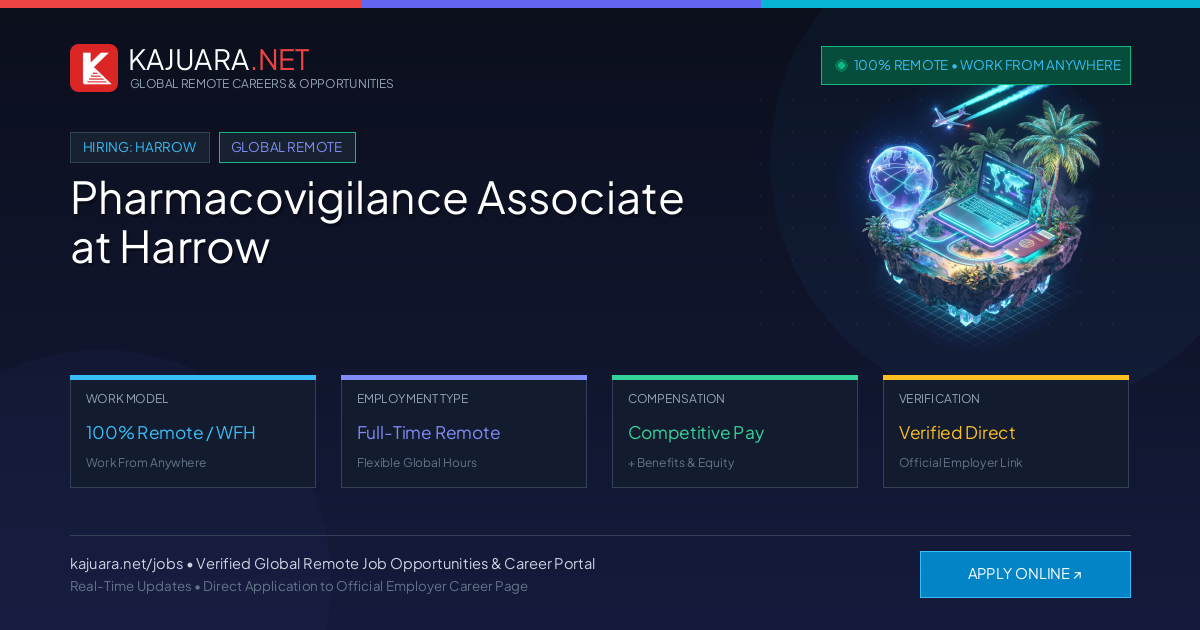Screen dimensions: 1200x630
Task: Click the Global Remote Careers & Opportunities tagline
Action: (262, 84)
